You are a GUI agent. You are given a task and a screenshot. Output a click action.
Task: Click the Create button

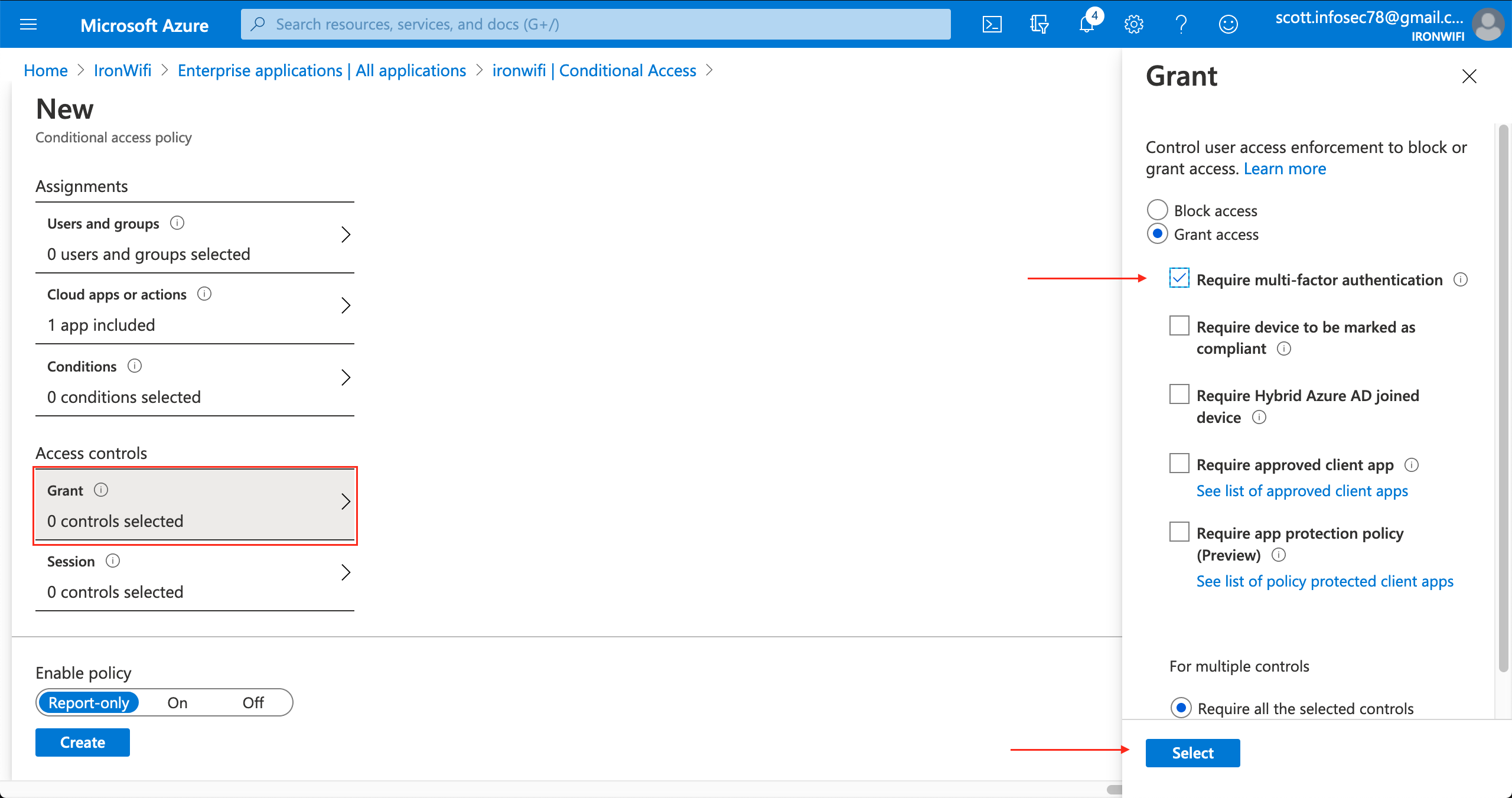click(82, 742)
